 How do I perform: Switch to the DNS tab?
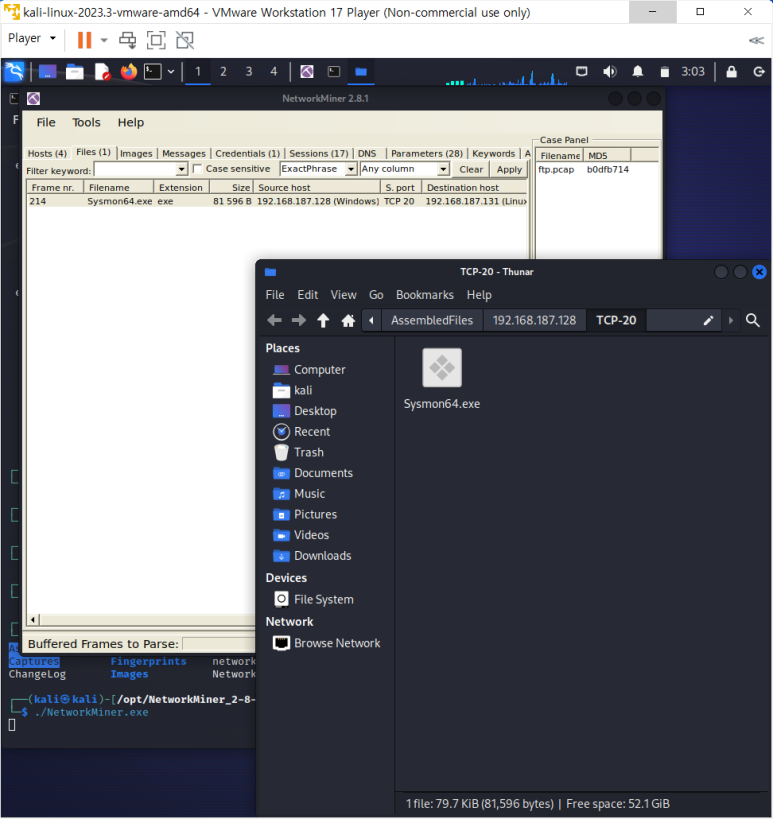click(367, 154)
